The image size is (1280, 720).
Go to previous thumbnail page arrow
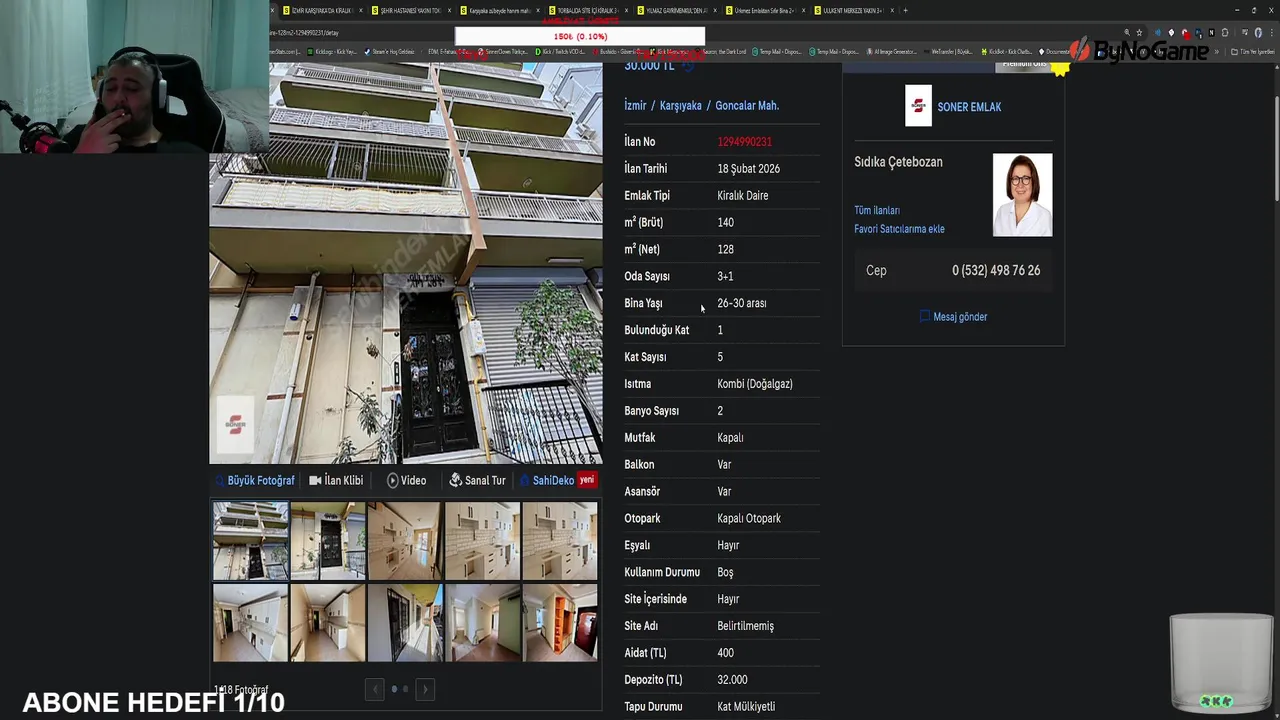375,689
